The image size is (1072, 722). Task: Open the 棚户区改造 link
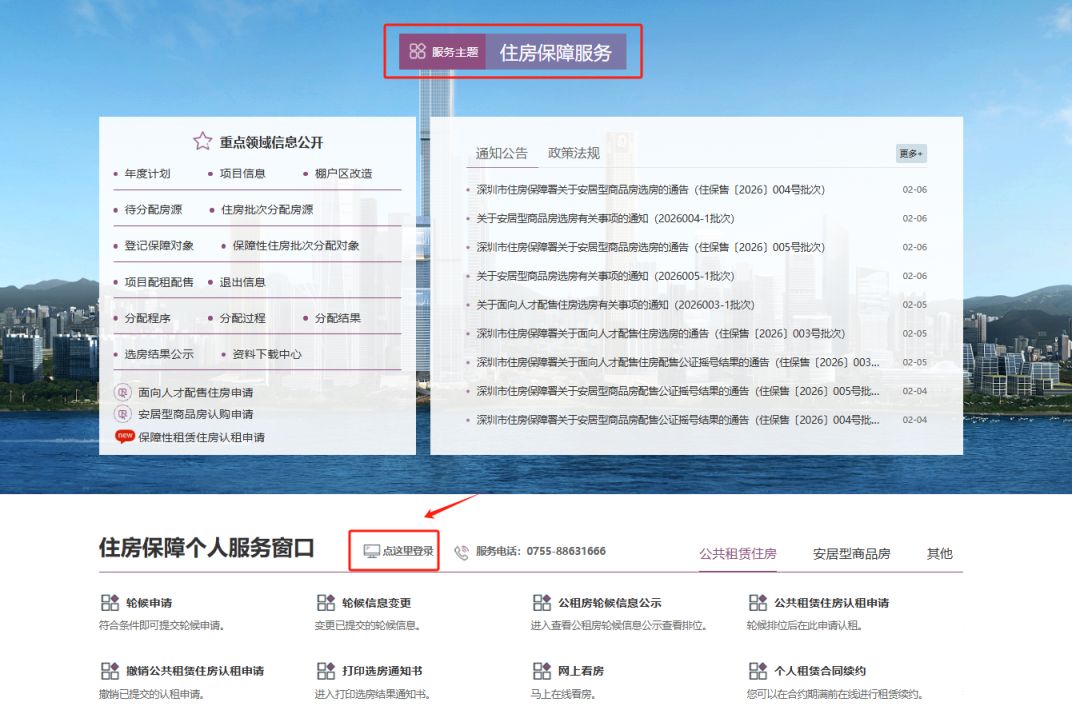pos(343,174)
